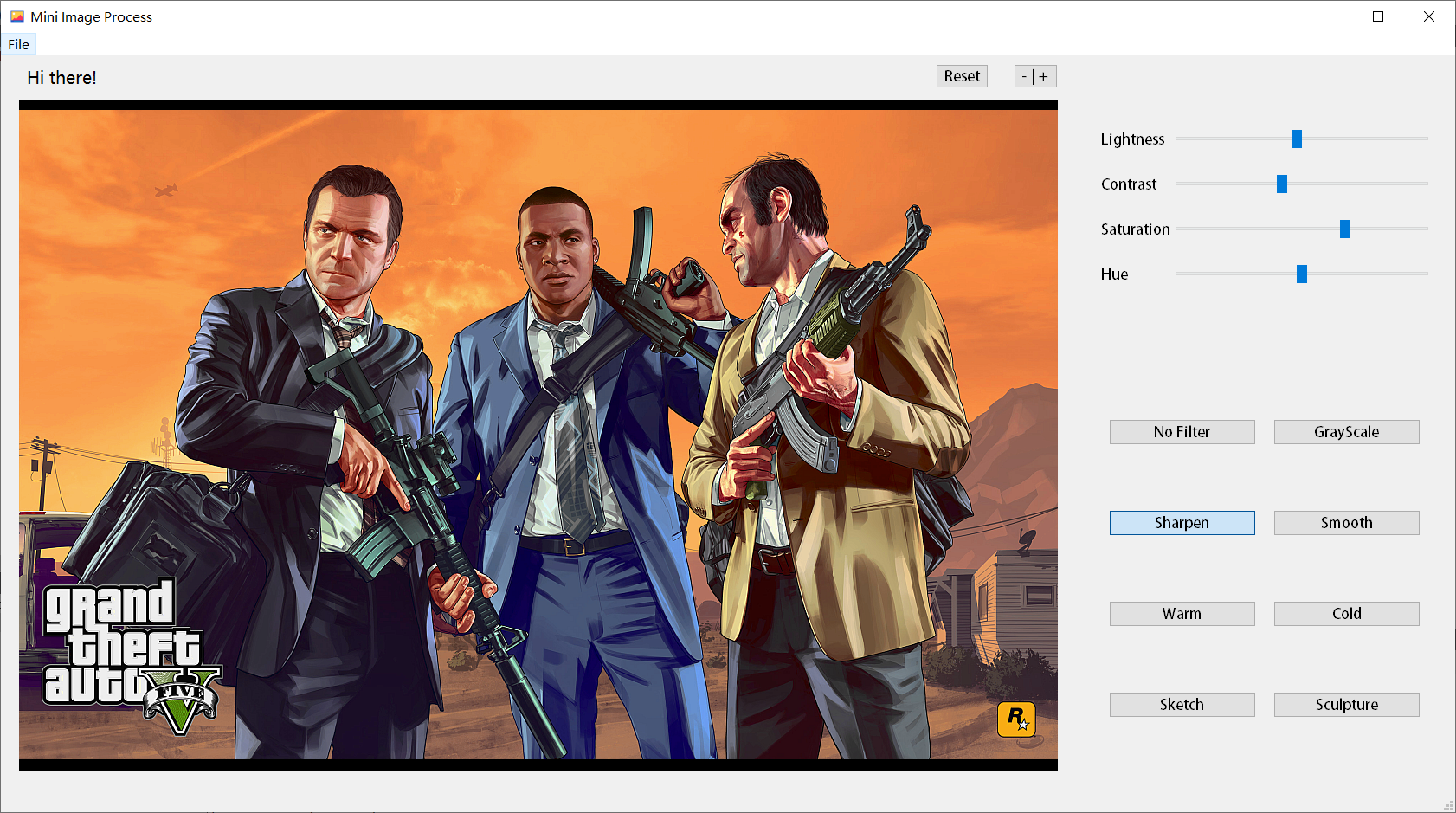Click the 'Hue' label
The image size is (1456, 813).
pos(1114,274)
